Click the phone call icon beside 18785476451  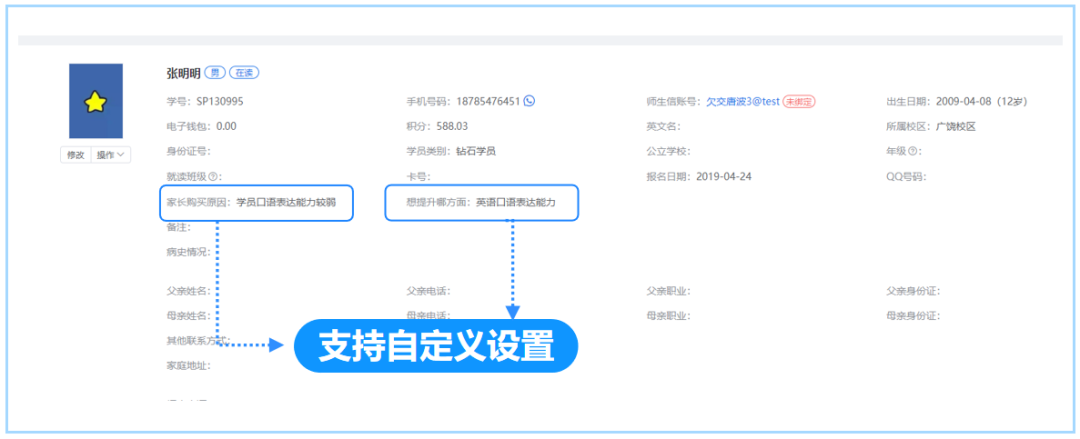click(529, 101)
